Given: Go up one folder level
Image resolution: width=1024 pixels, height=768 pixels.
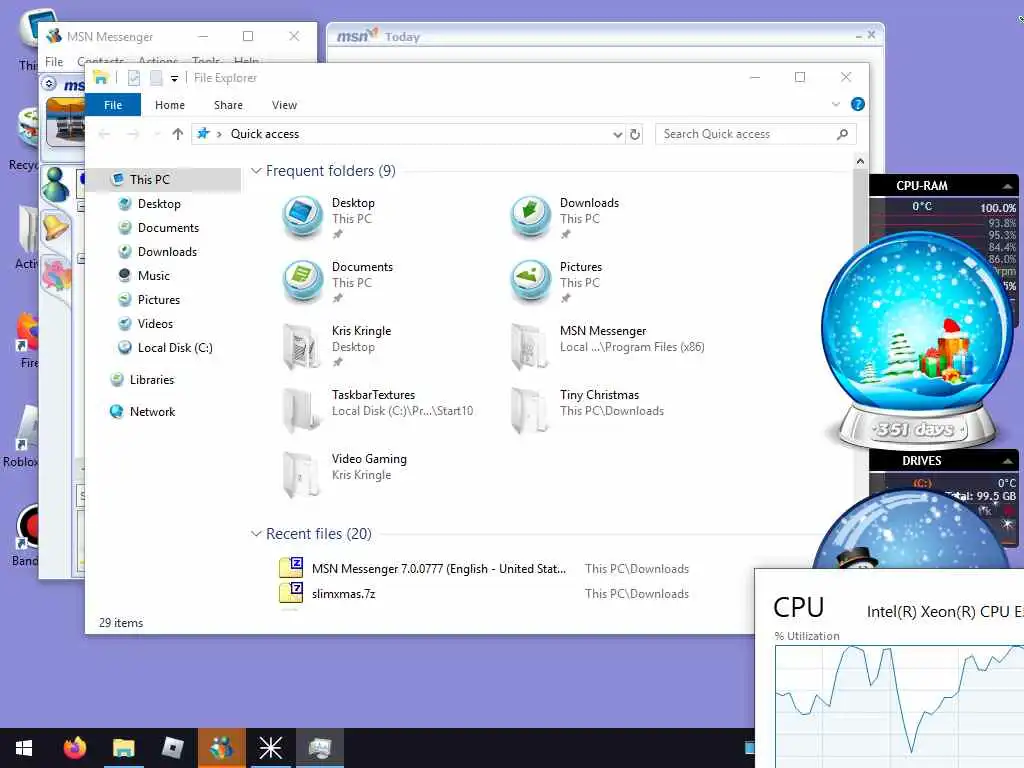Looking at the screenshot, I should [178, 134].
